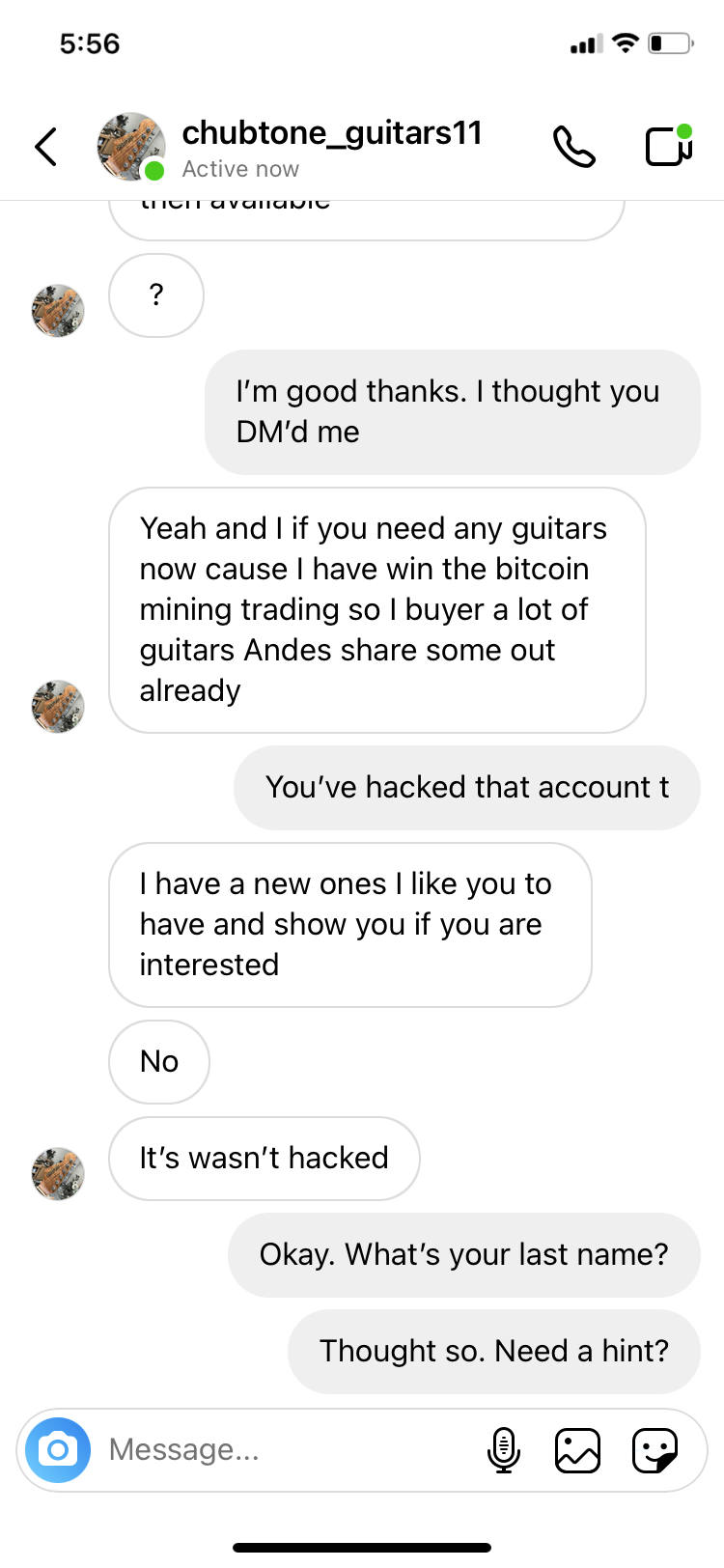Open photo gallery picker icon
Viewport: 724px width, 1568px height.
578,1450
